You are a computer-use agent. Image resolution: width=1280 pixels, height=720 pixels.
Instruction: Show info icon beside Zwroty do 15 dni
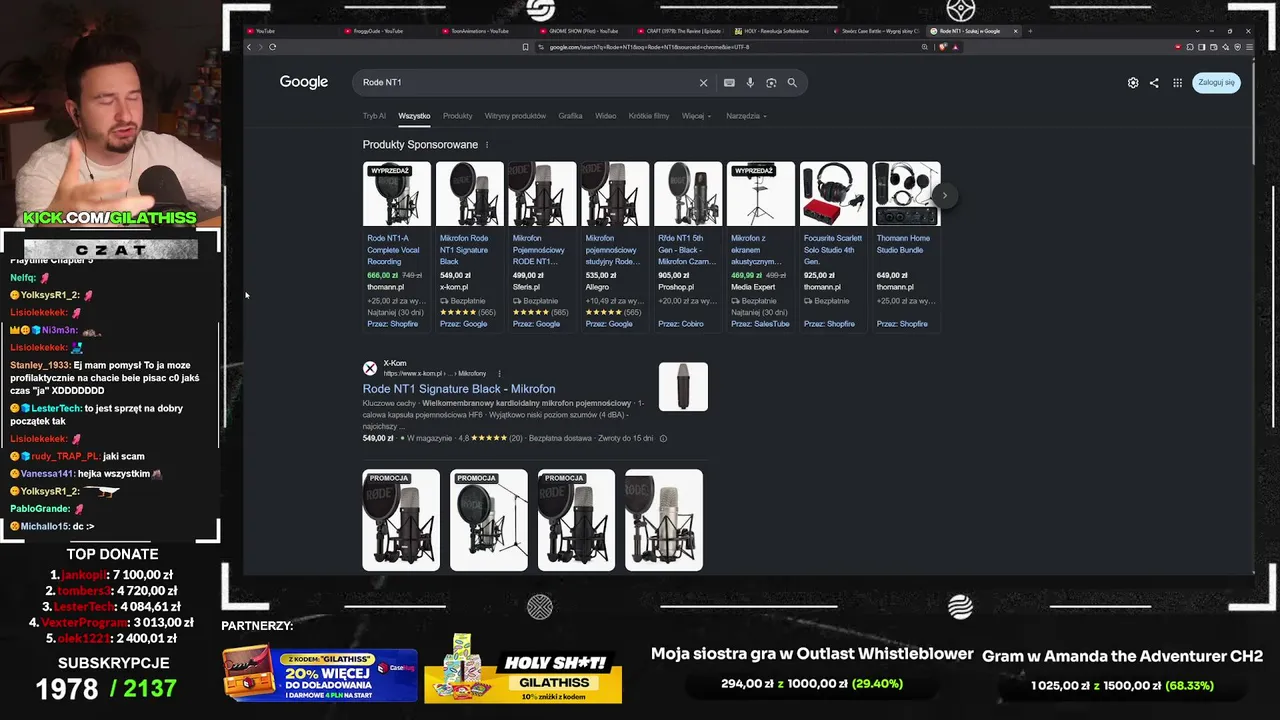click(663, 438)
